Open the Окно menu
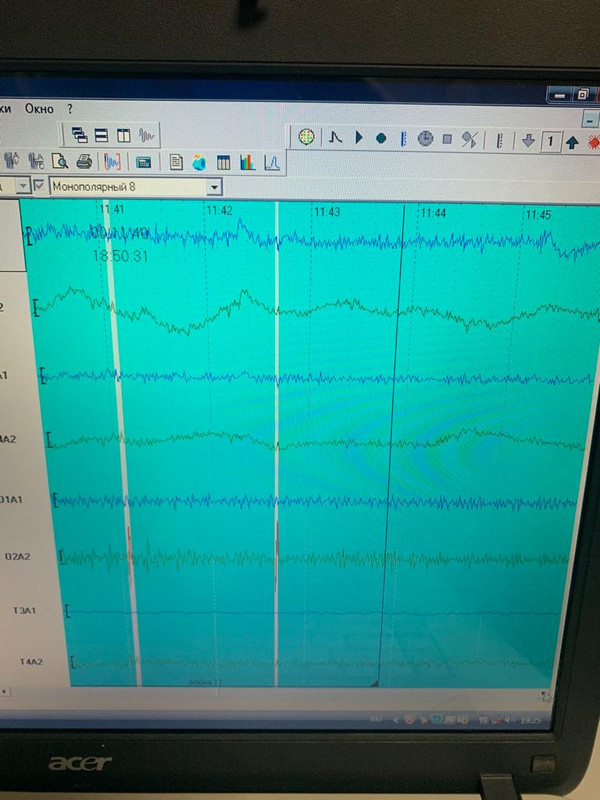The height and width of the screenshot is (800, 600). [39, 109]
